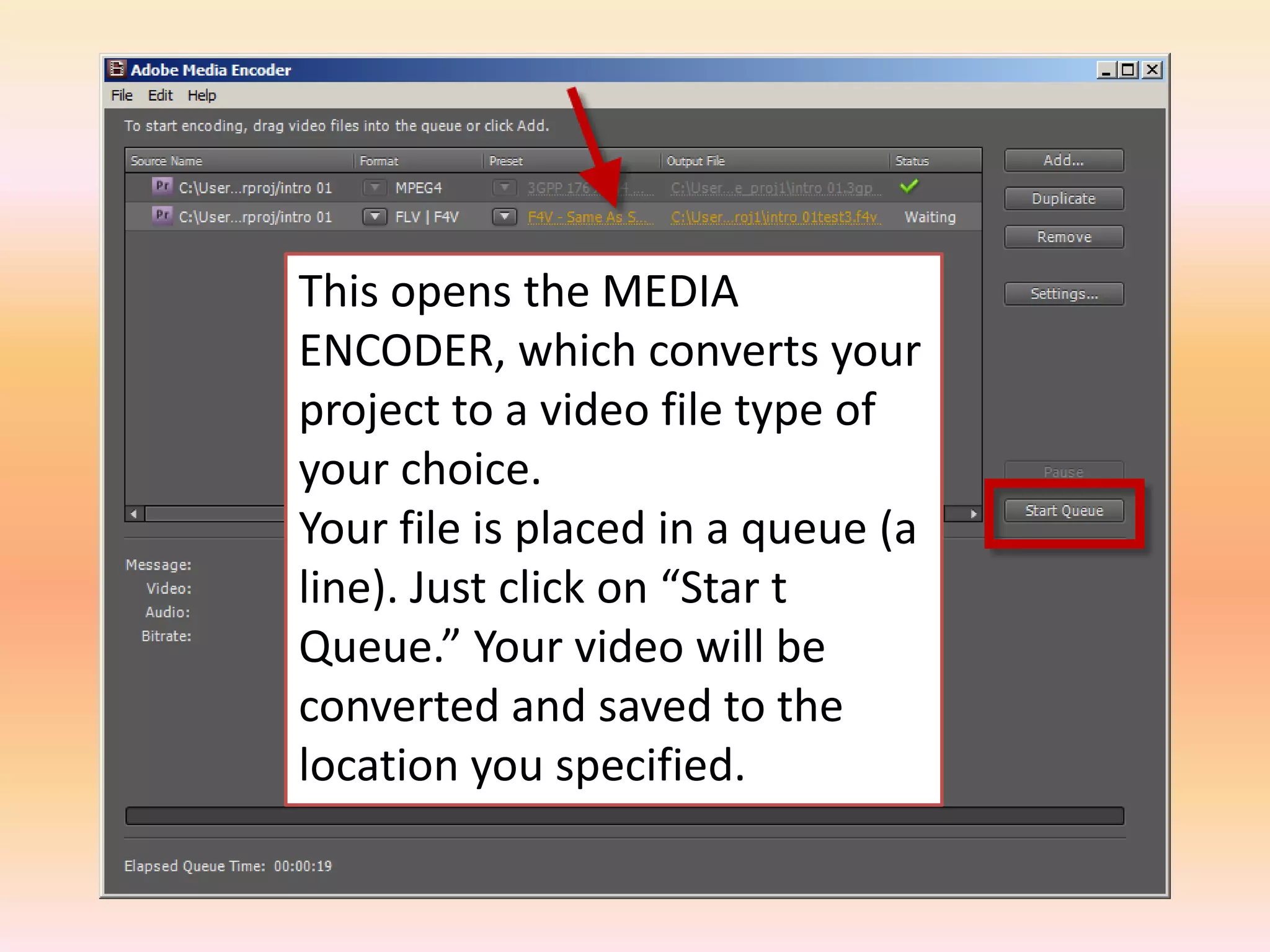Click the Duplicate button
This screenshot has width=1270, height=952.
pos(1064,198)
